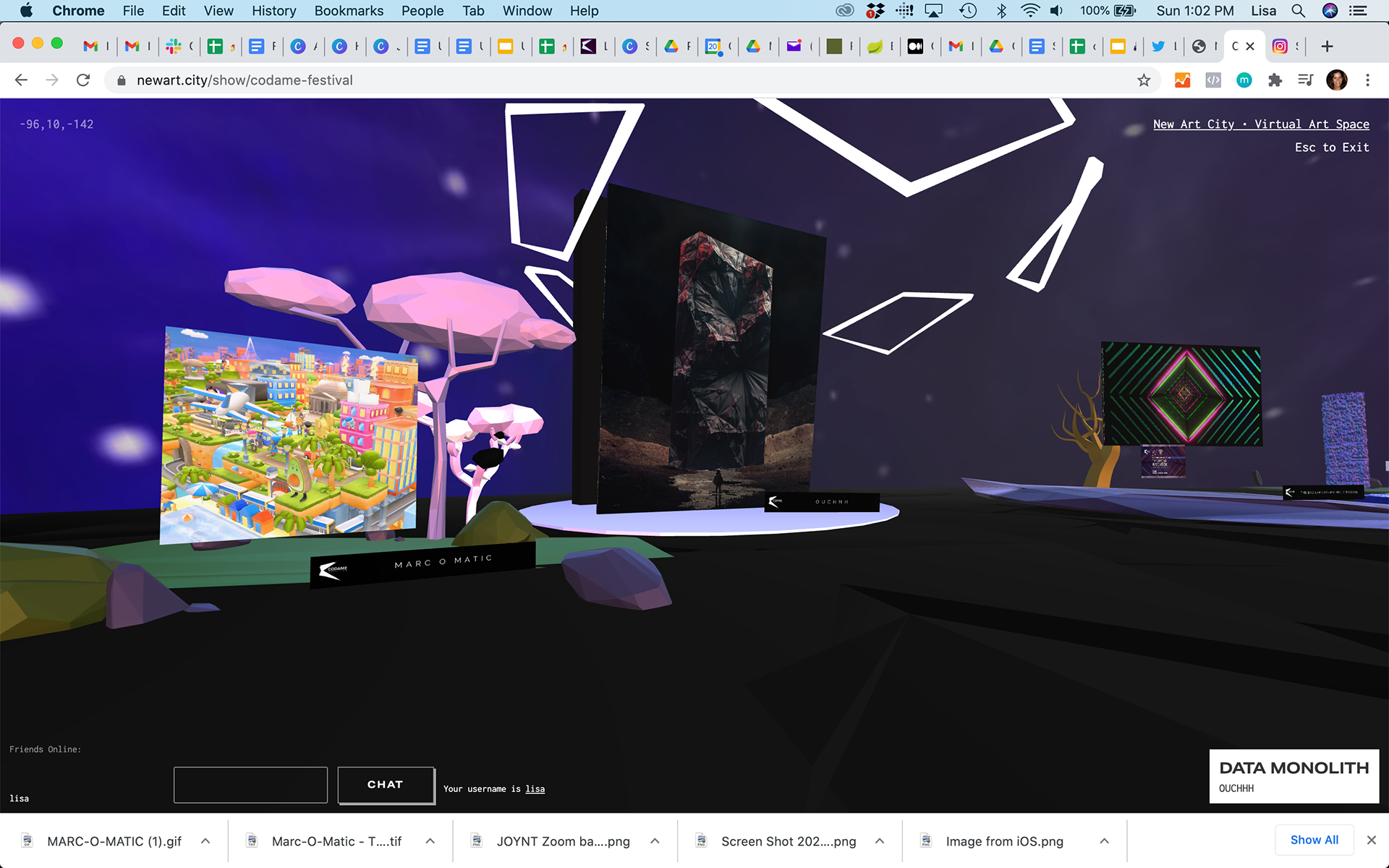Expand options for JOYNT Zoom ba....png download
This screenshot has height=868, width=1389.
click(x=655, y=841)
